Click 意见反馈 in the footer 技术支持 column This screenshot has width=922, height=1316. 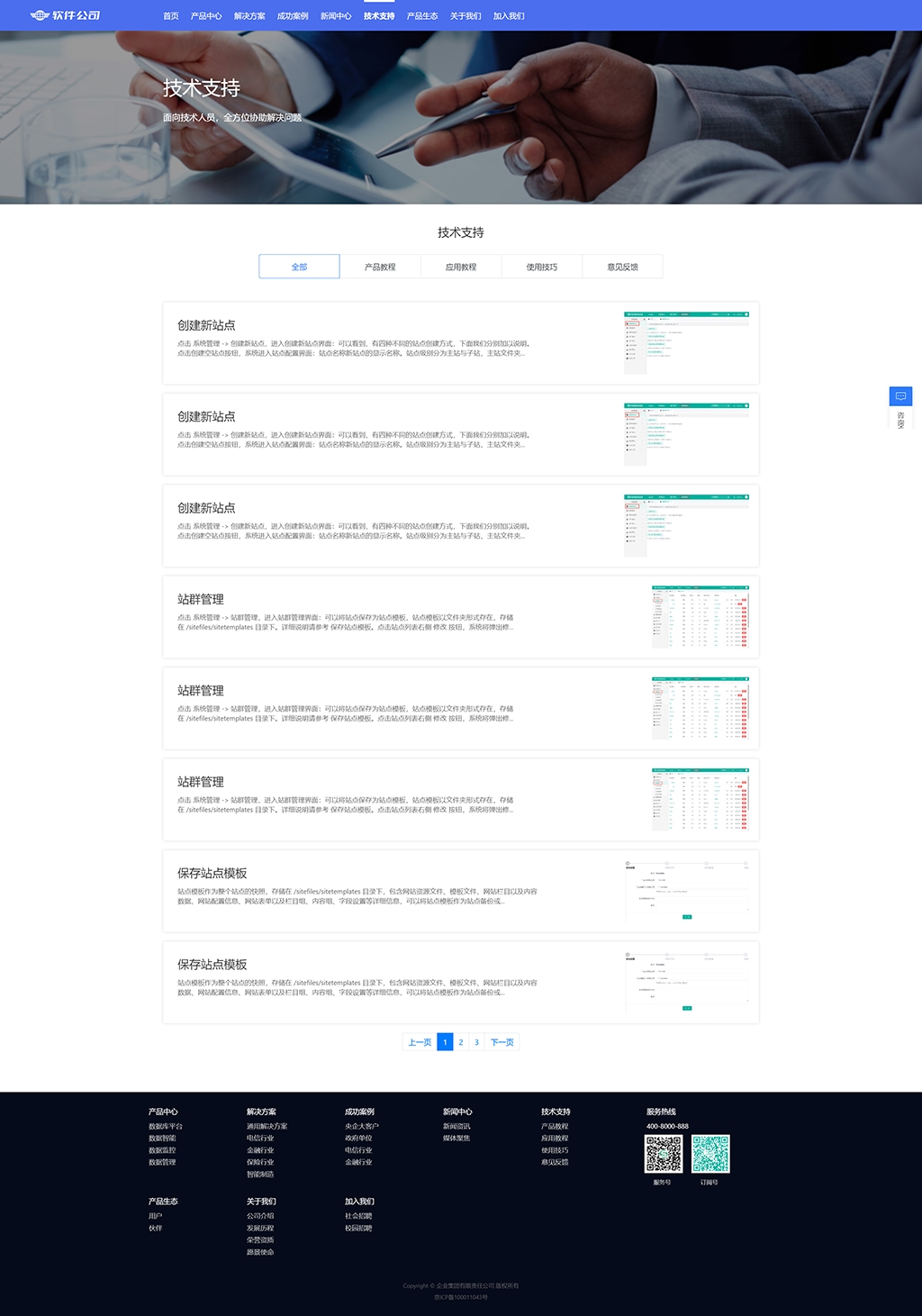[555, 1162]
